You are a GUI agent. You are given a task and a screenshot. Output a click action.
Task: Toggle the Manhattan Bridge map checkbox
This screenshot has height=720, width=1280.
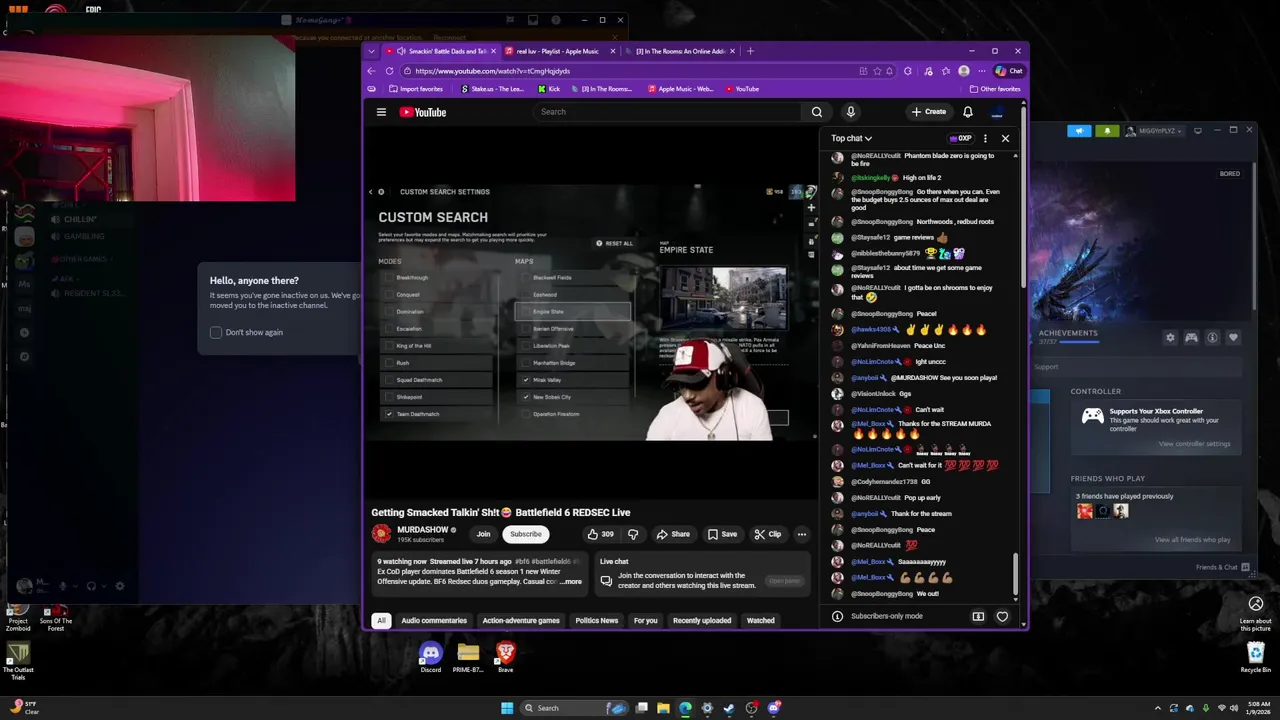tap(526, 363)
